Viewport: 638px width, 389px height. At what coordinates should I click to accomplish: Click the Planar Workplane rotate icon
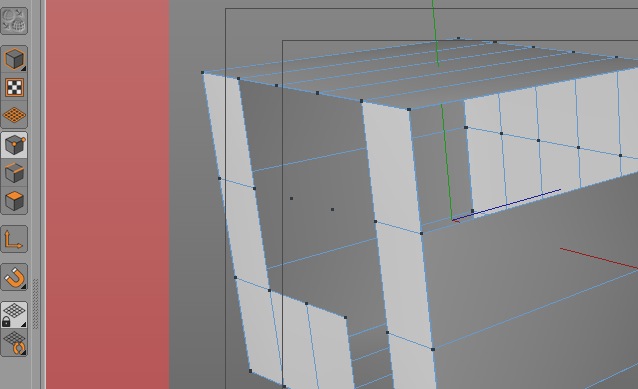click(14, 343)
